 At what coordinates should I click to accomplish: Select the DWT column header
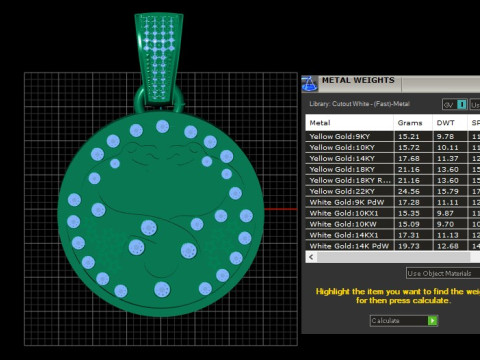point(450,123)
